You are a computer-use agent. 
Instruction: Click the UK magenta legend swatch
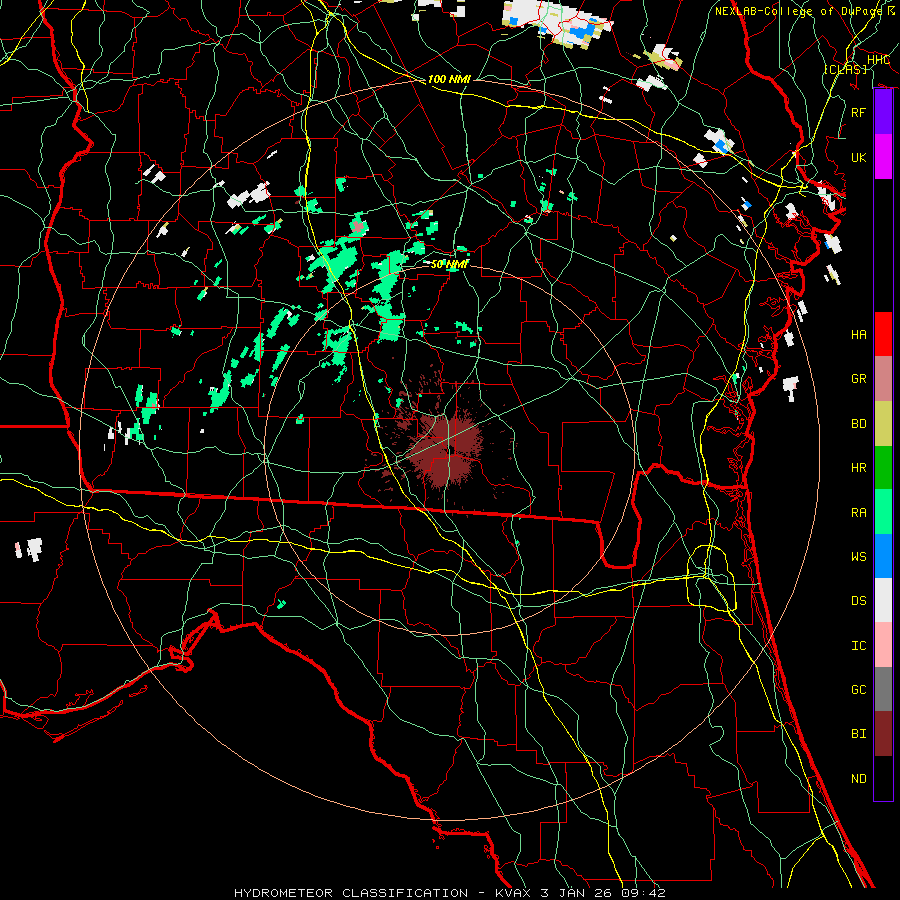coord(883,157)
